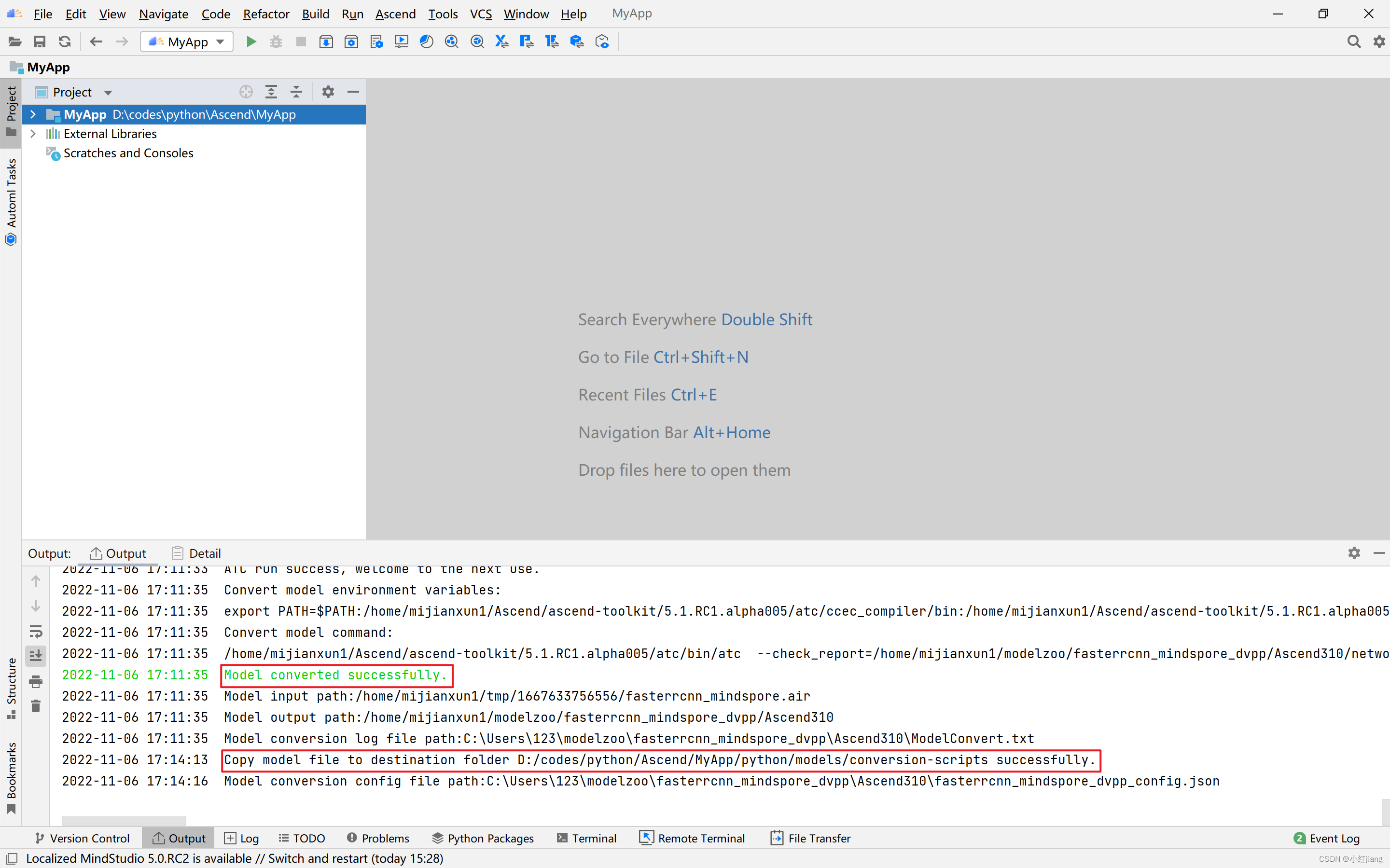Image resolution: width=1390 pixels, height=868 pixels.
Task: Open Version Control tool window
Action: tap(82, 838)
